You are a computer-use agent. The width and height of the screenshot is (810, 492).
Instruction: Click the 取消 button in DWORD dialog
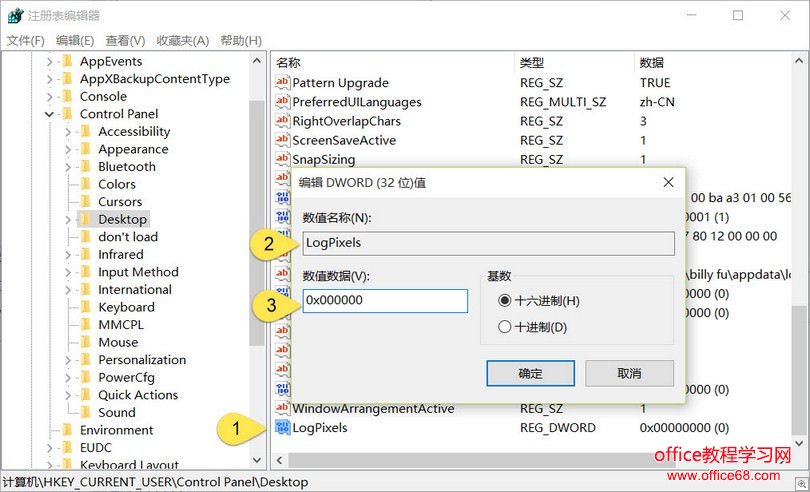click(x=629, y=373)
